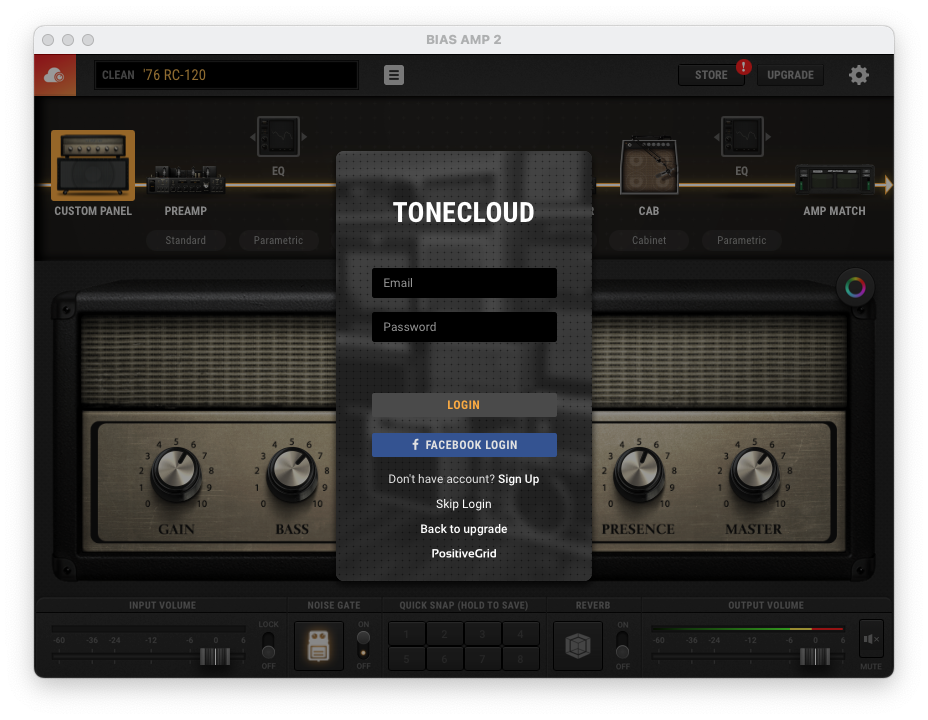Select the Preamp tubes icon
This screenshot has height=720, width=928.
[186, 179]
